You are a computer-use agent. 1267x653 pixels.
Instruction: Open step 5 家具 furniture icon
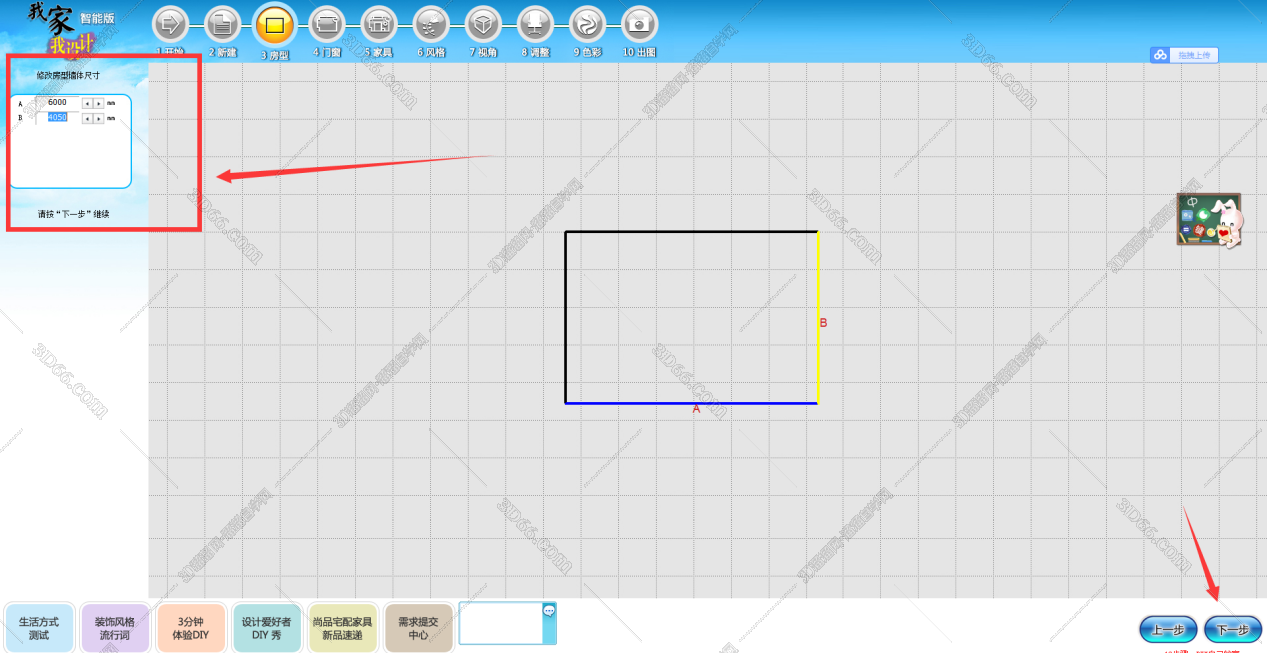click(x=379, y=23)
